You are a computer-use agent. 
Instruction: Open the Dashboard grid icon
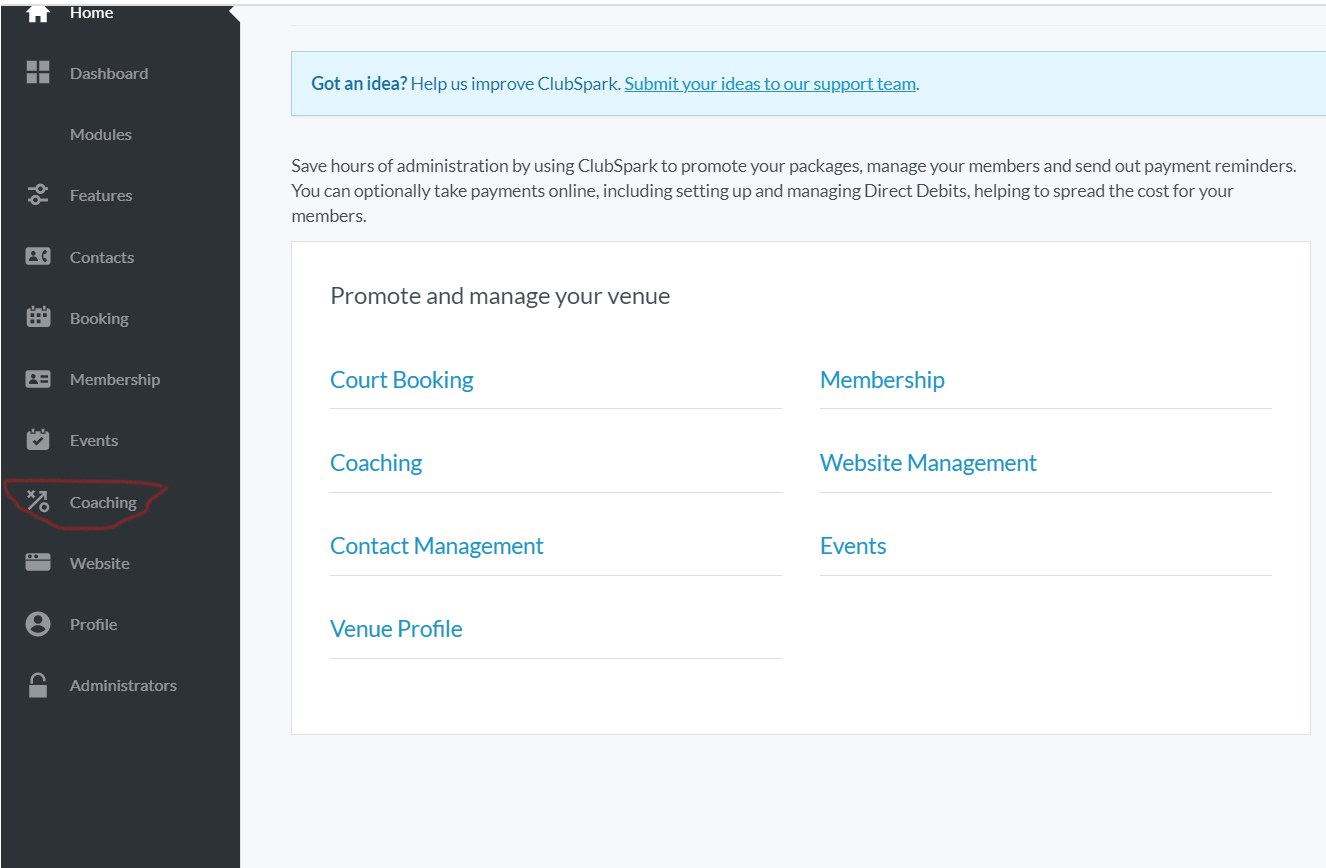point(37,72)
